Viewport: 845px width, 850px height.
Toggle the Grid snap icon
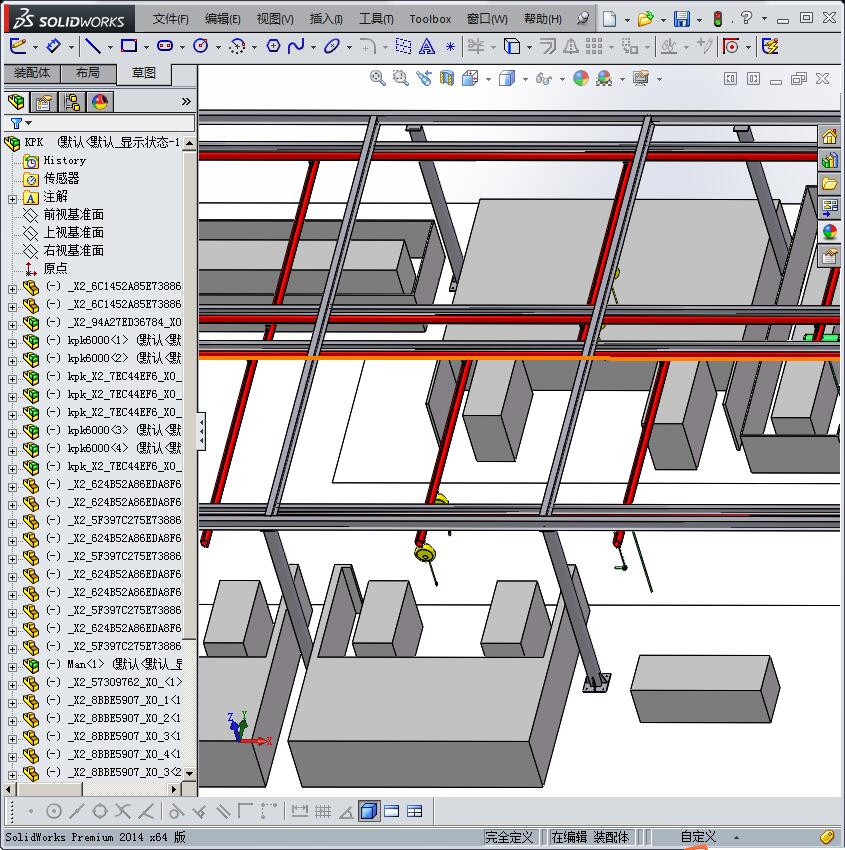(x=323, y=811)
